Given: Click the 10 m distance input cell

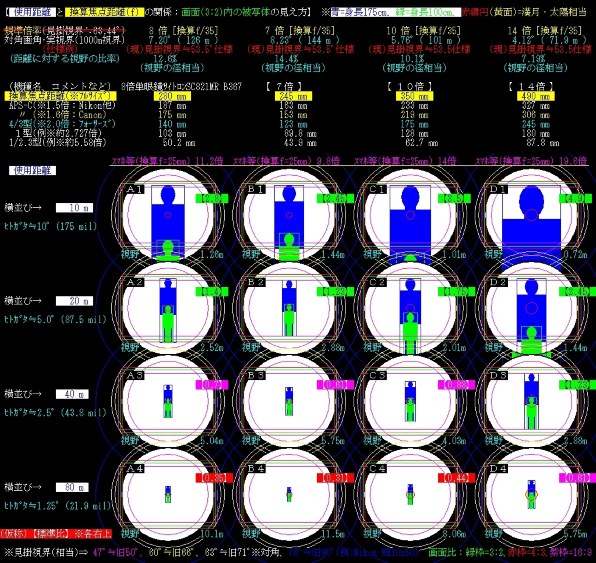Looking at the screenshot, I should (74, 208).
